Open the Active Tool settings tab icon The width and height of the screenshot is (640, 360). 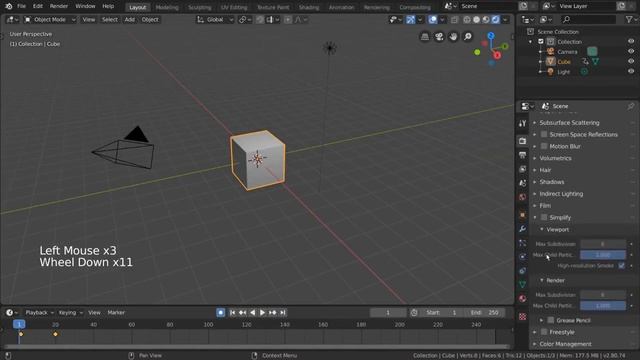point(522,123)
